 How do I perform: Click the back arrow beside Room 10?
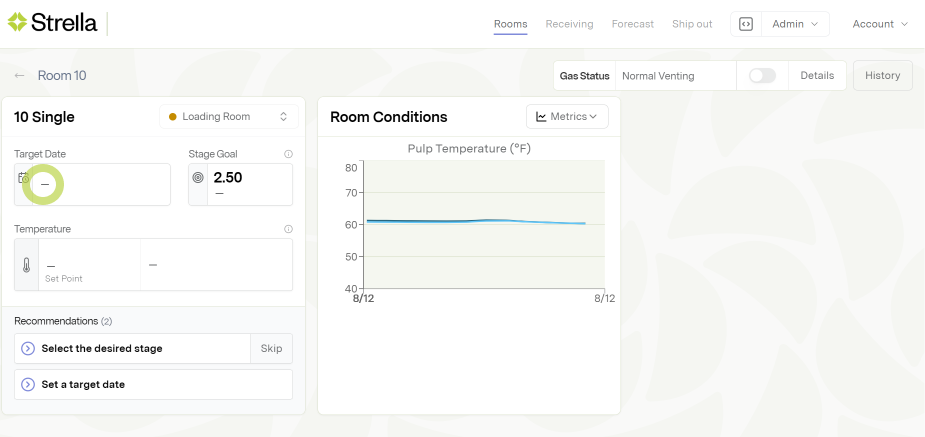tap(20, 76)
